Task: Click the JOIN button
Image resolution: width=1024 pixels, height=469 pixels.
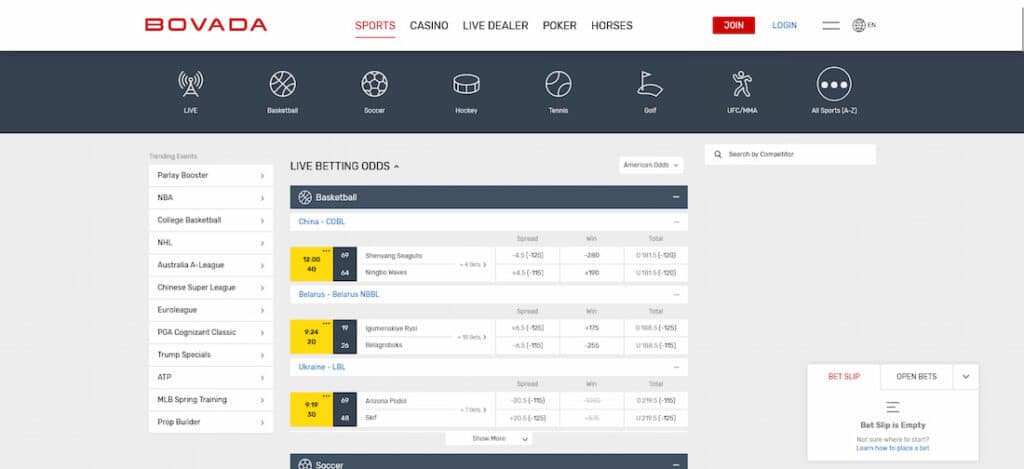Action: pos(733,25)
